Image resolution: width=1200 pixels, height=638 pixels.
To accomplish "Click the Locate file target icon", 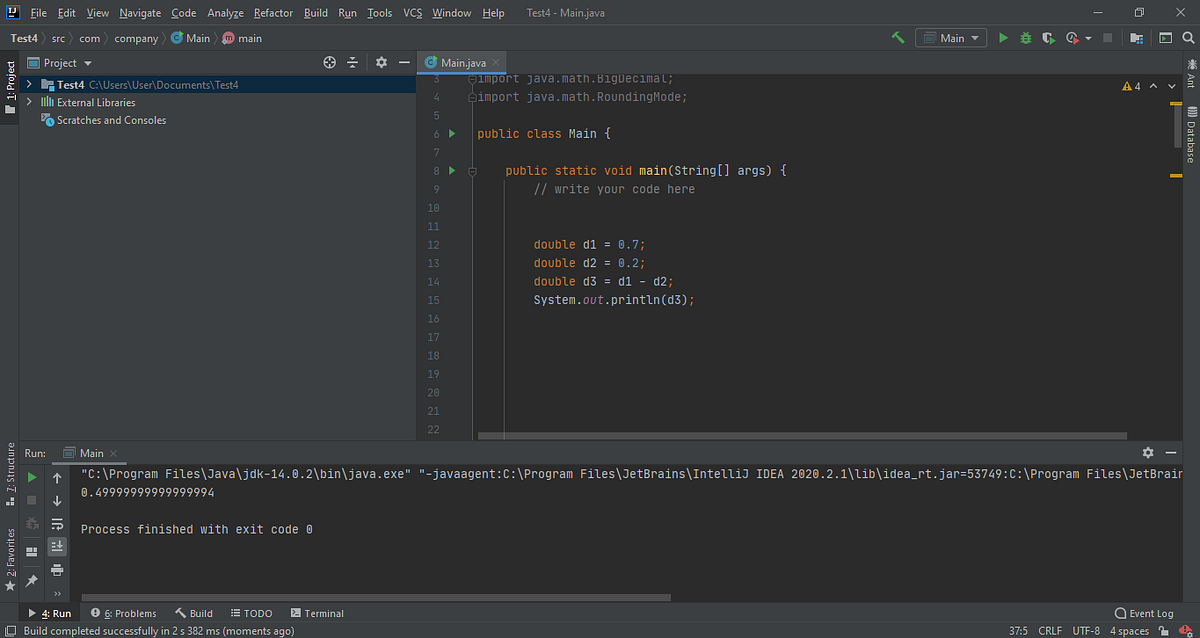I will click(330, 62).
